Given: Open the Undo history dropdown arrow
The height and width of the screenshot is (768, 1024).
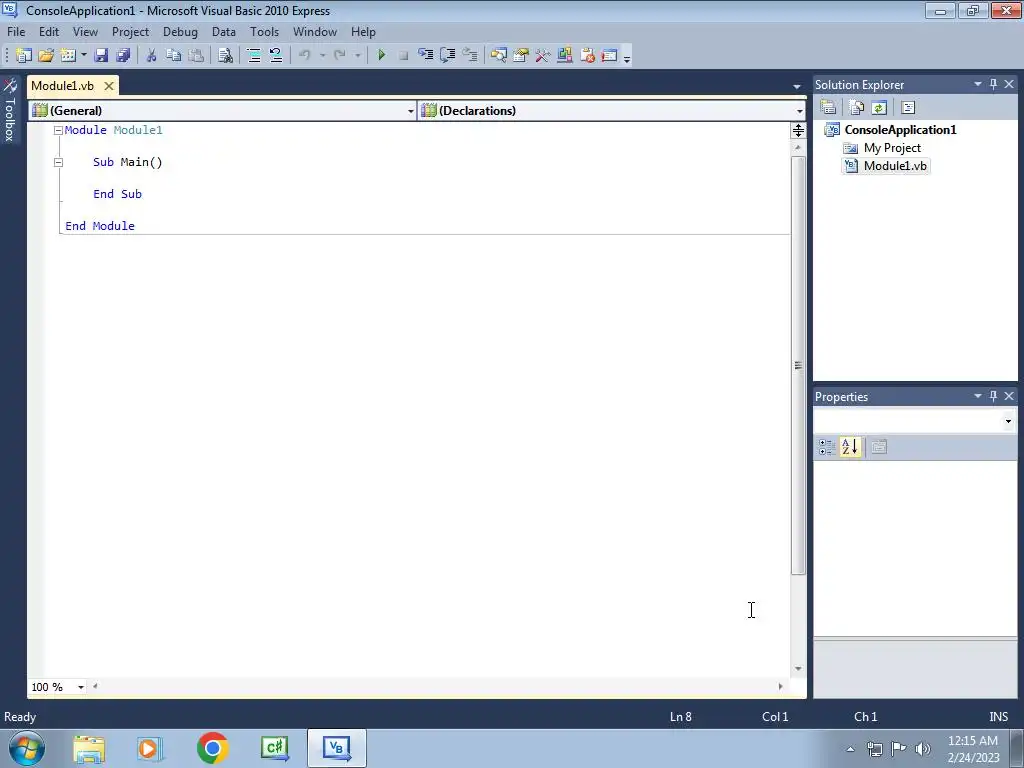Looking at the screenshot, I should tap(322, 56).
